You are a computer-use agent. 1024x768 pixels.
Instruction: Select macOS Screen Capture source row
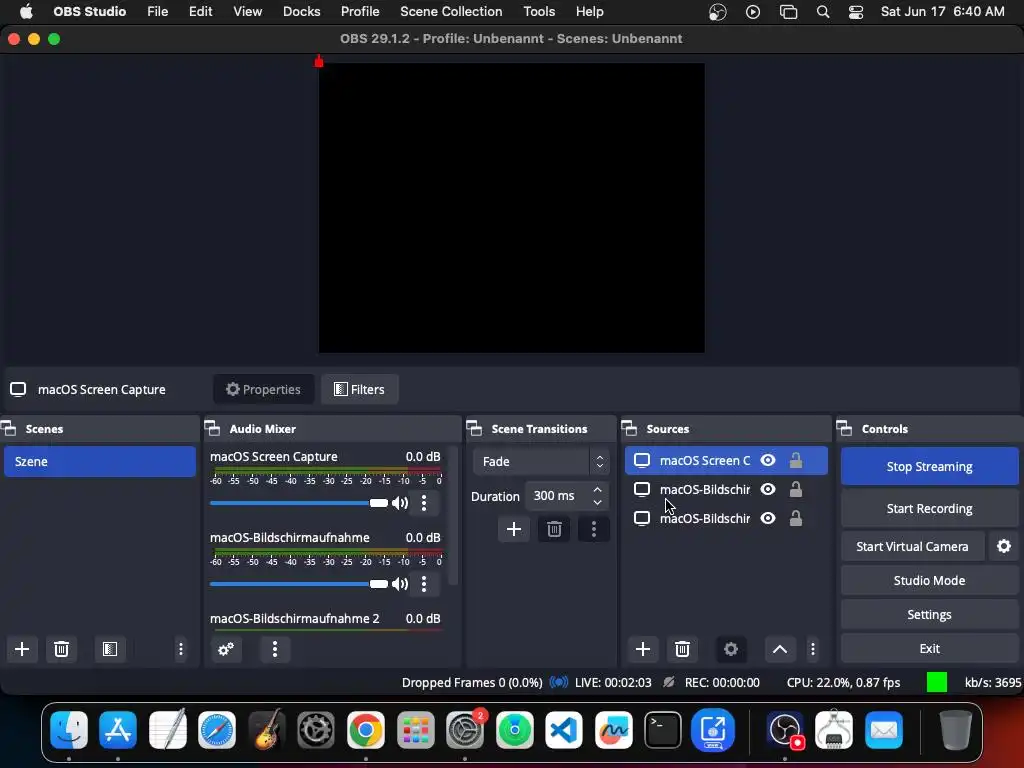(x=726, y=460)
